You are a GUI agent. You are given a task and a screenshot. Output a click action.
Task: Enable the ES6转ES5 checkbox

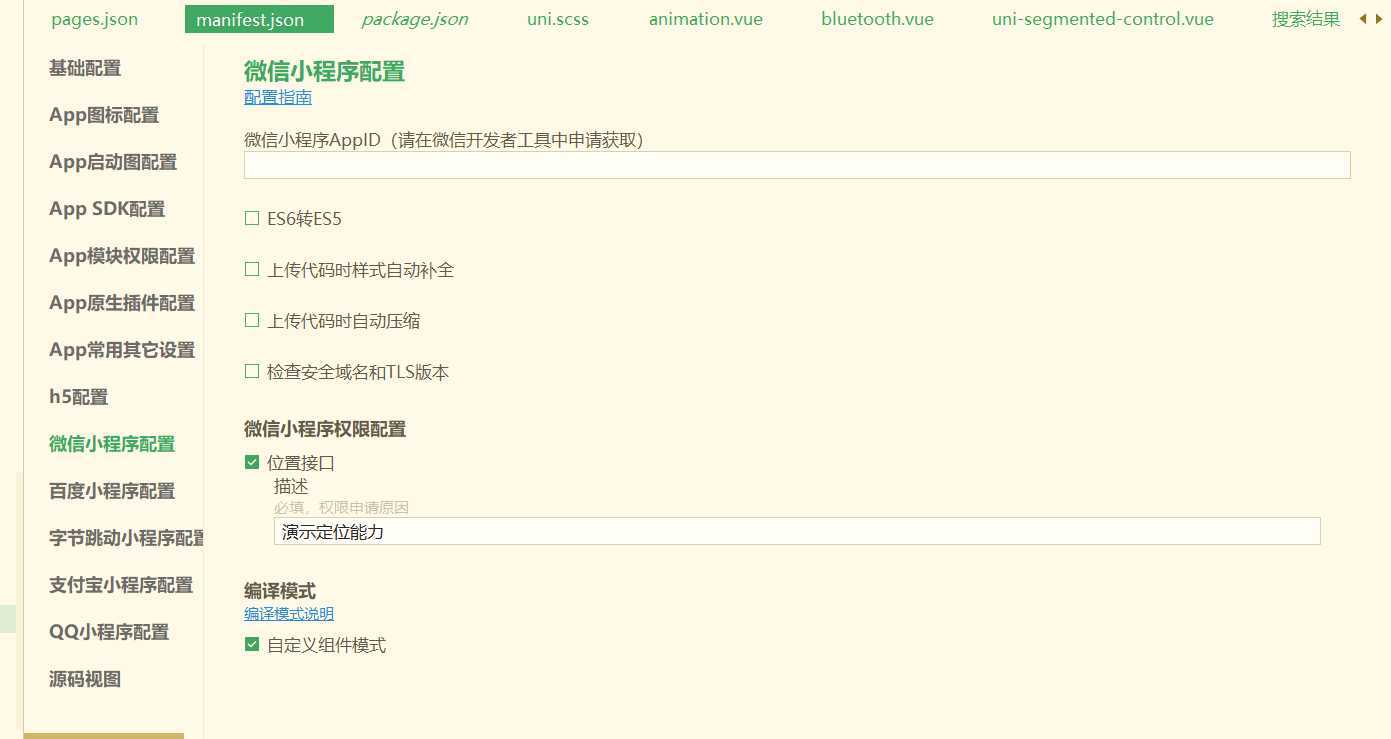tap(252, 218)
